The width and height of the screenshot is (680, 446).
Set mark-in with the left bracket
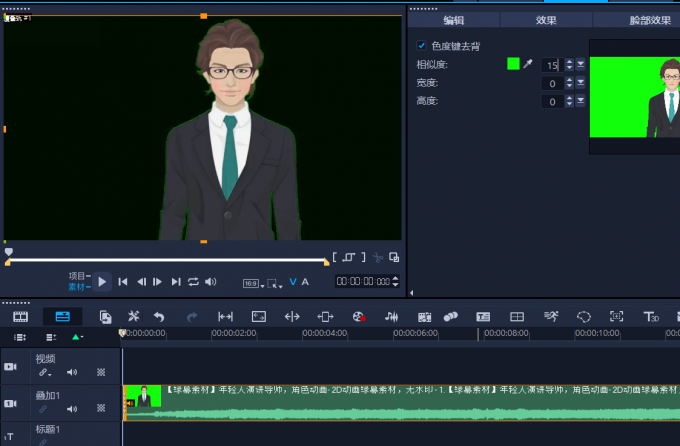point(334,257)
